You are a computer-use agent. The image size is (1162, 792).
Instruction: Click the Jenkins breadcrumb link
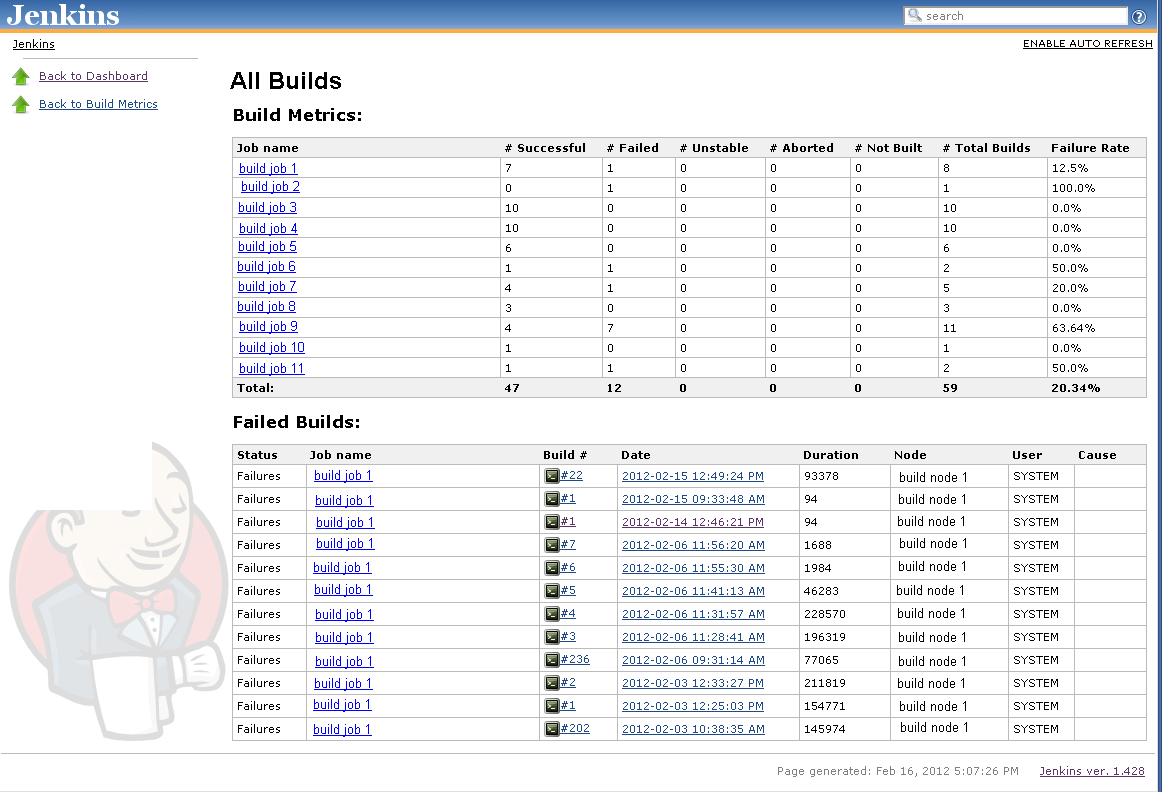pos(33,44)
